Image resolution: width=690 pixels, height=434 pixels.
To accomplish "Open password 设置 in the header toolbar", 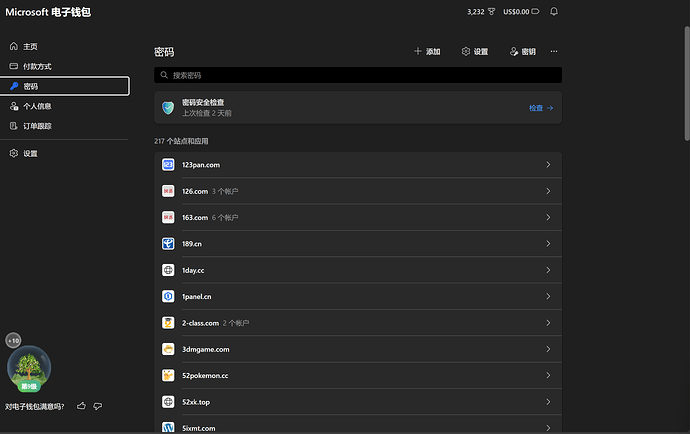I will coord(475,51).
